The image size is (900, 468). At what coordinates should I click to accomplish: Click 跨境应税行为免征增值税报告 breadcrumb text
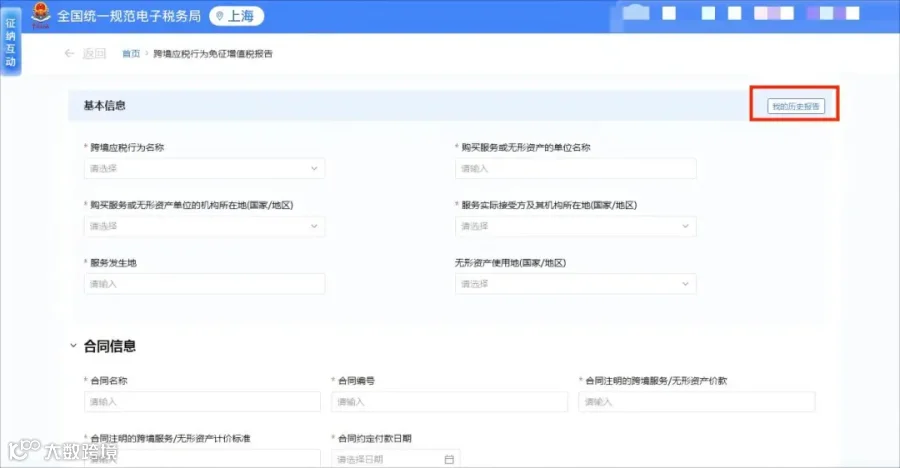[x=212, y=53]
